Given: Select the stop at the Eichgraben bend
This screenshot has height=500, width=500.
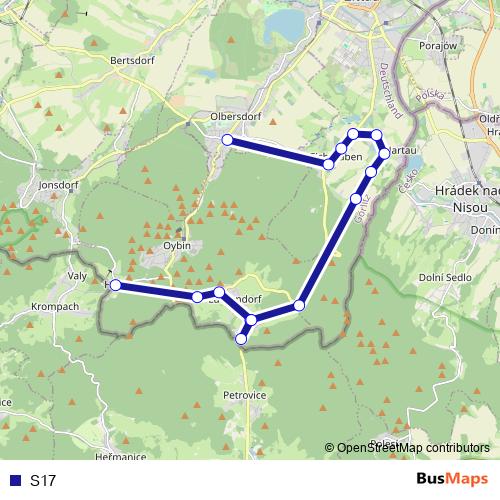Looking at the screenshot, I should tap(328, 164).
